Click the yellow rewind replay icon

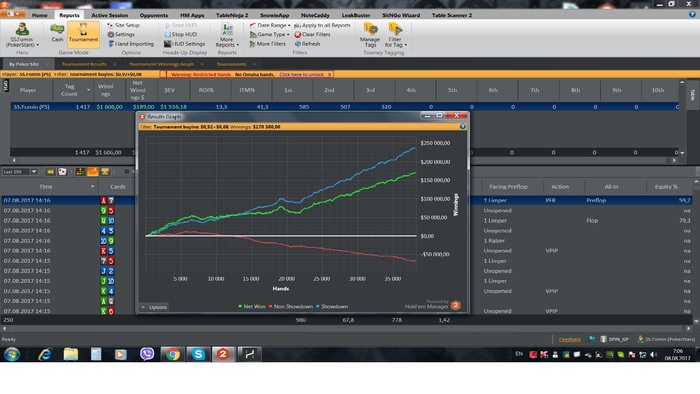[x=50, y=171]
